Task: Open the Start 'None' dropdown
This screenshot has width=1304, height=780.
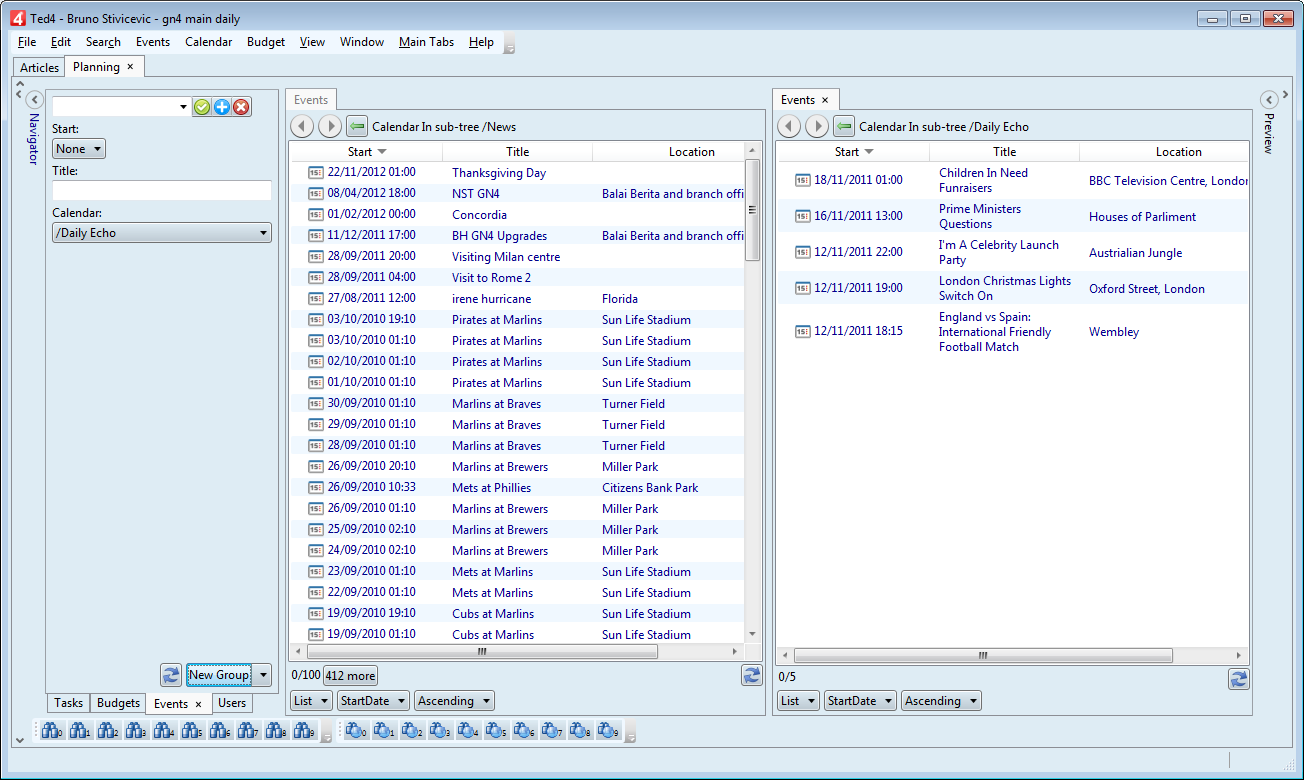Action: click(79, 149)
